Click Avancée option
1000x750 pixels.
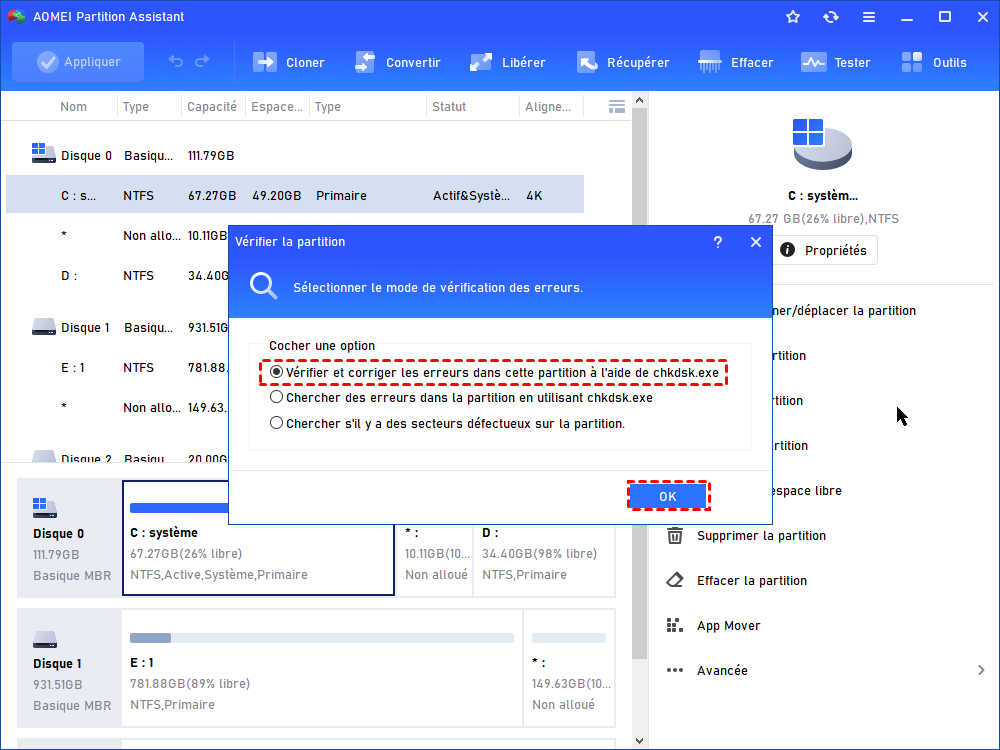pos(722,670)
